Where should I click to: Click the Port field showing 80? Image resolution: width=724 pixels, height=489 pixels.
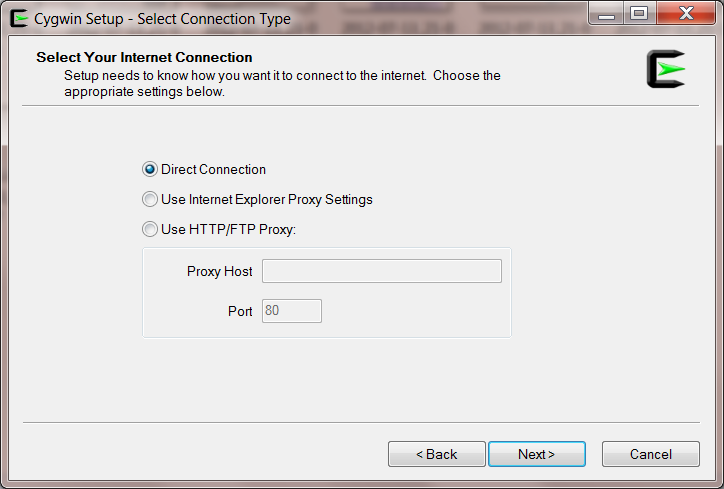[x=292, y=311]
